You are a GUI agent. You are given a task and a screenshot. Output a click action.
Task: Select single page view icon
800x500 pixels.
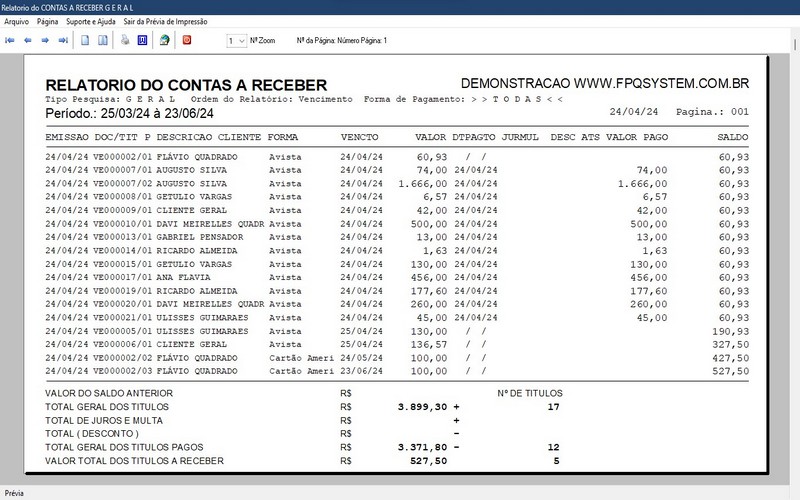pyautogui.click(x=85, y=40)
